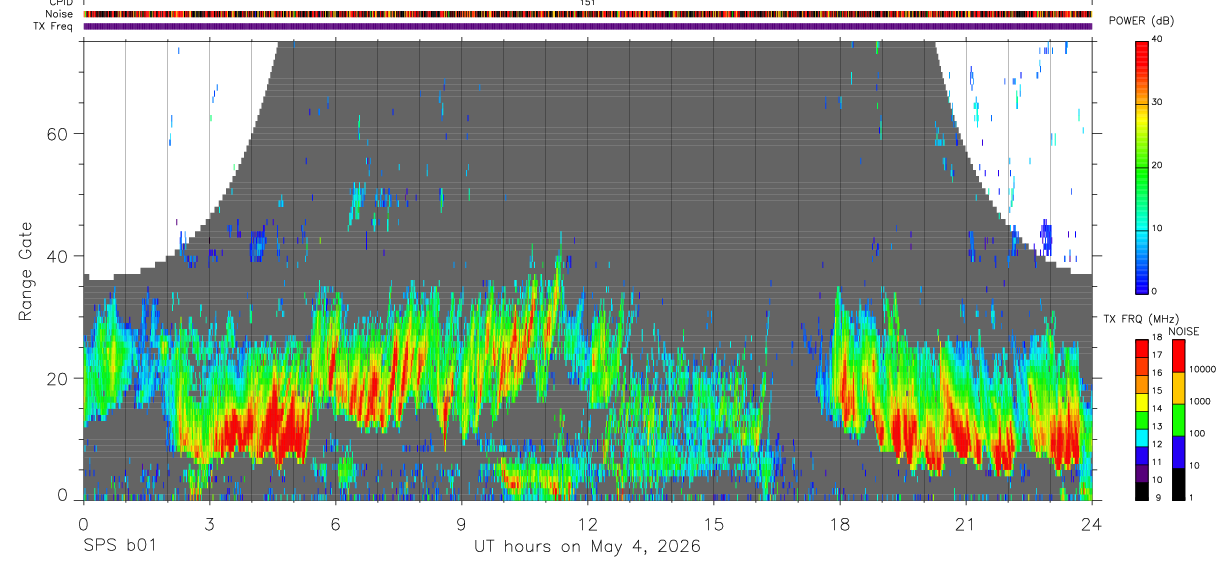Click the TX FRQ (MHz) legend title

1137,319
